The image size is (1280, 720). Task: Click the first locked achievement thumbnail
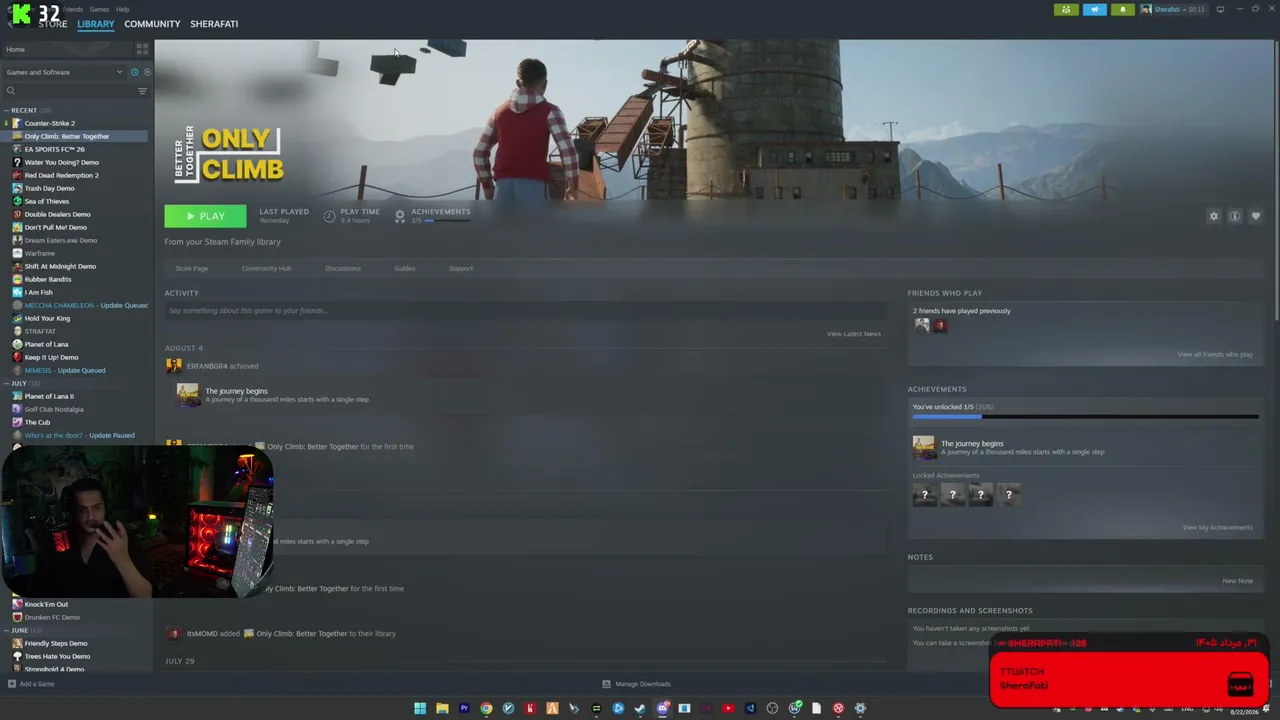[925, 494]
